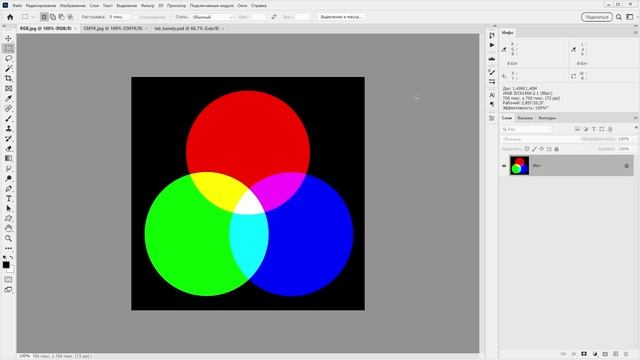Screen dimensions: 640x360
Task: Open the File menu
Action: [x=17, y=6]
